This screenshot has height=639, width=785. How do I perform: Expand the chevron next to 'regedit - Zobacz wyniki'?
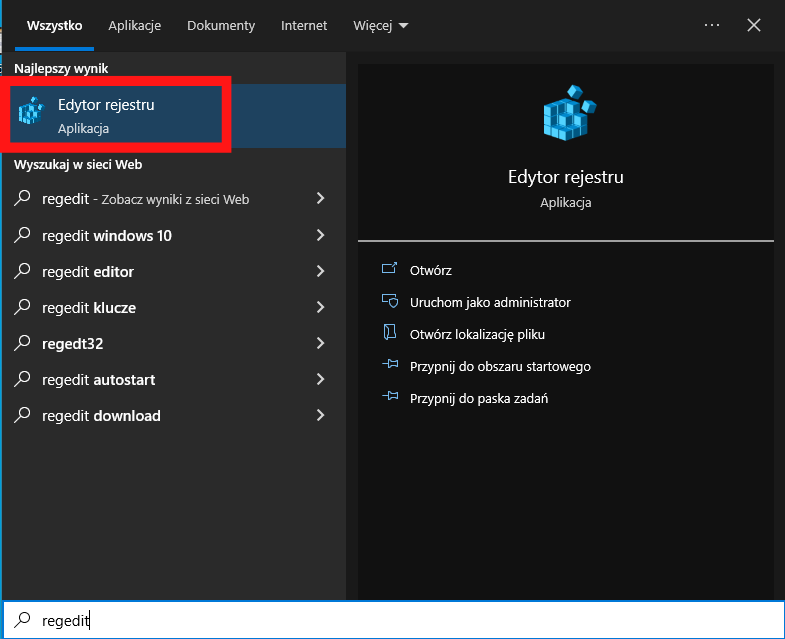320,198
